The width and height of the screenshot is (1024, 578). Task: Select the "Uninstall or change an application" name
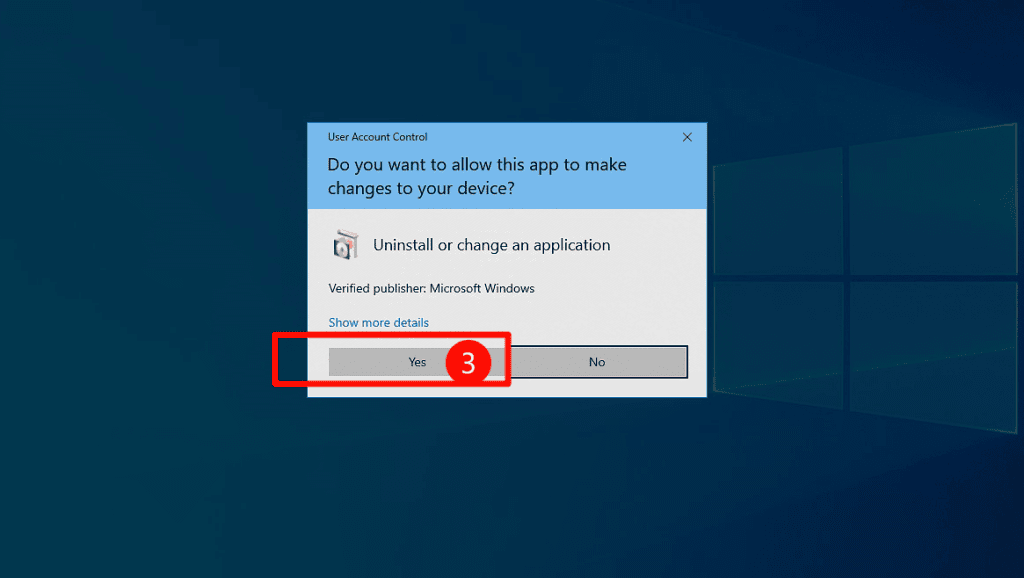click(x=491, y=245)
